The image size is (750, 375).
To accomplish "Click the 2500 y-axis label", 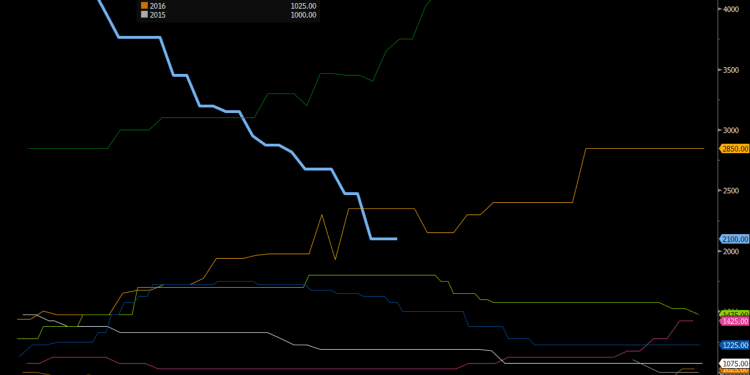I will (x=730, y=191).
